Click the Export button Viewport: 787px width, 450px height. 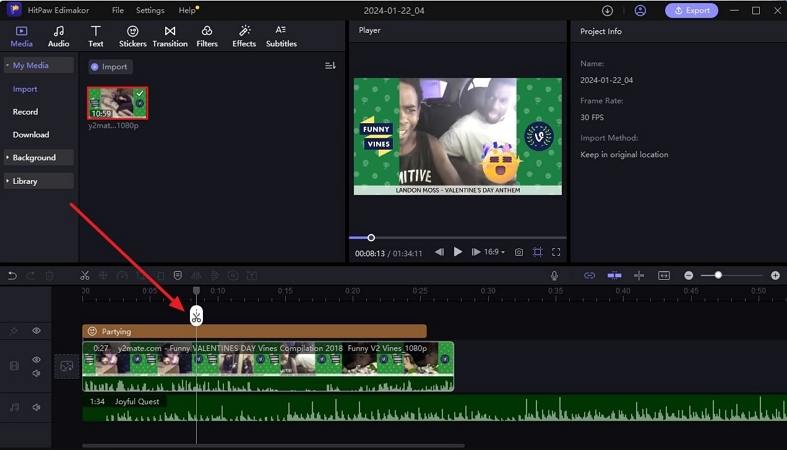691,10
